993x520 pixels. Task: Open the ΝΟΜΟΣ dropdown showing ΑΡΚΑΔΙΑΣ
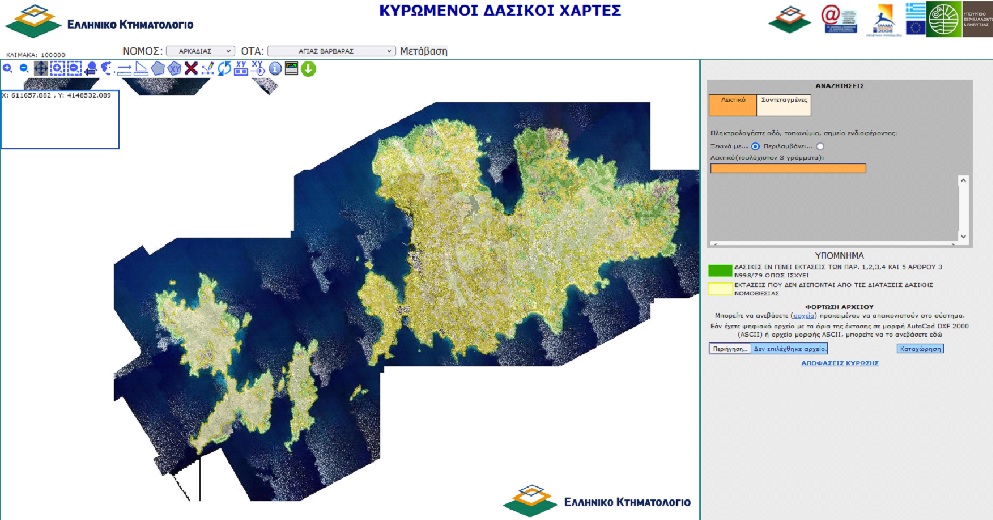click(200, 50)
